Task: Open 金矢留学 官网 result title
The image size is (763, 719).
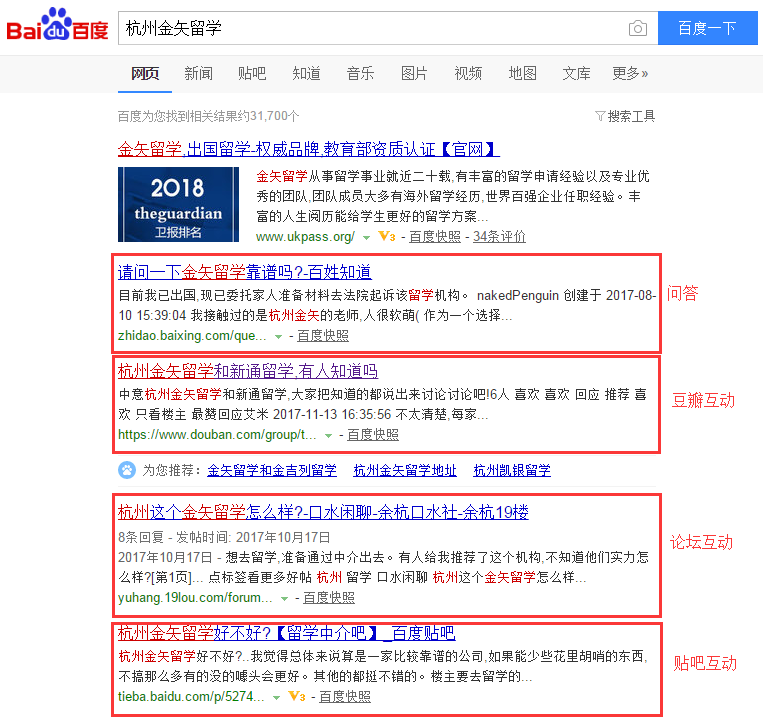Action: (309, 149)
